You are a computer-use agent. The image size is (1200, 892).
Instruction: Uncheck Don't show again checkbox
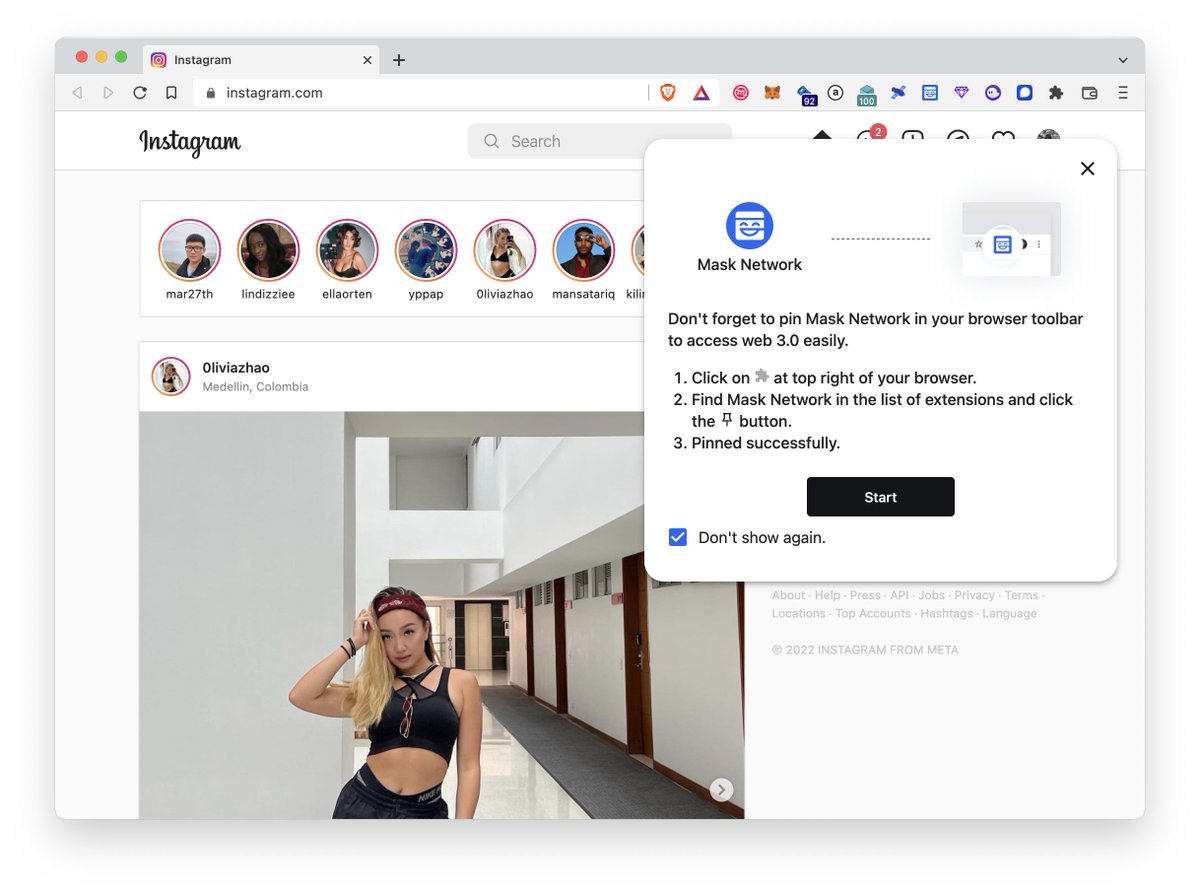(x=678, y=537)
